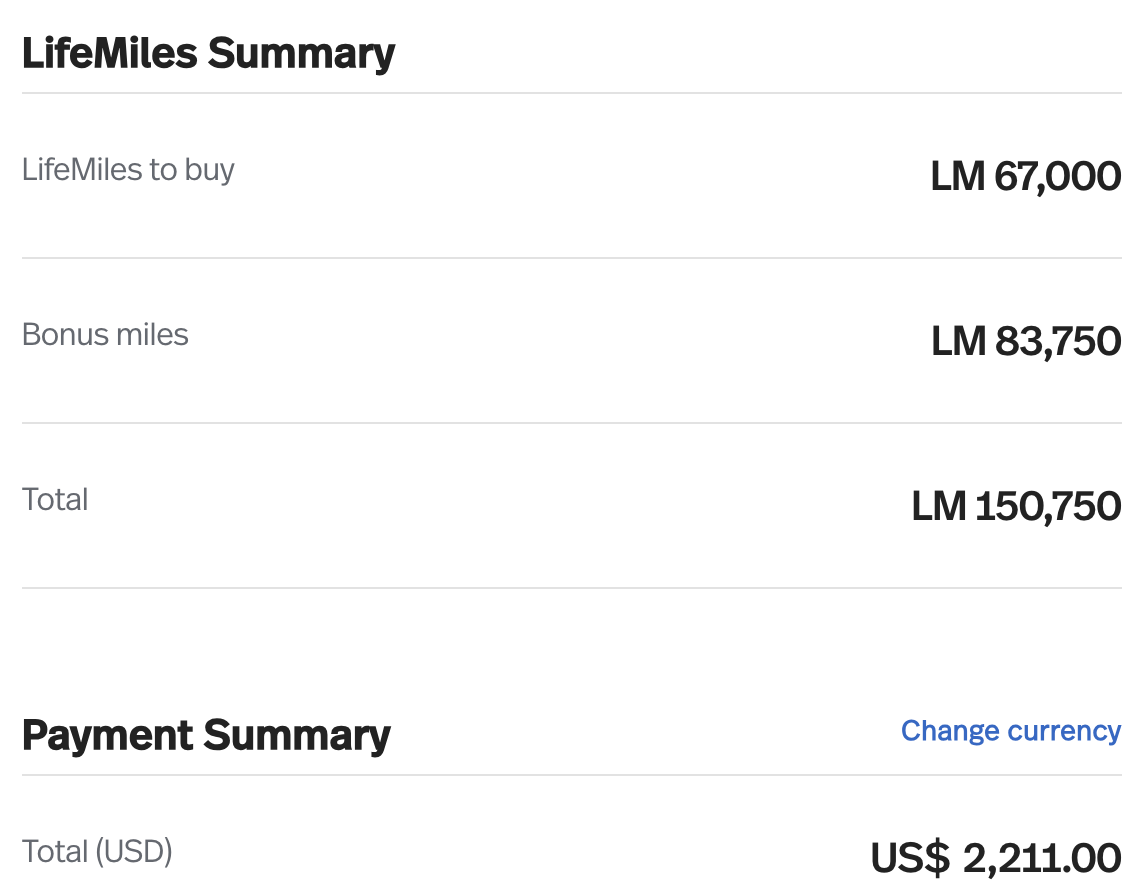Viewport: 1140px width, 896px height.
Task: Select the "Bonus miles" label
Action: pos(105,334)
